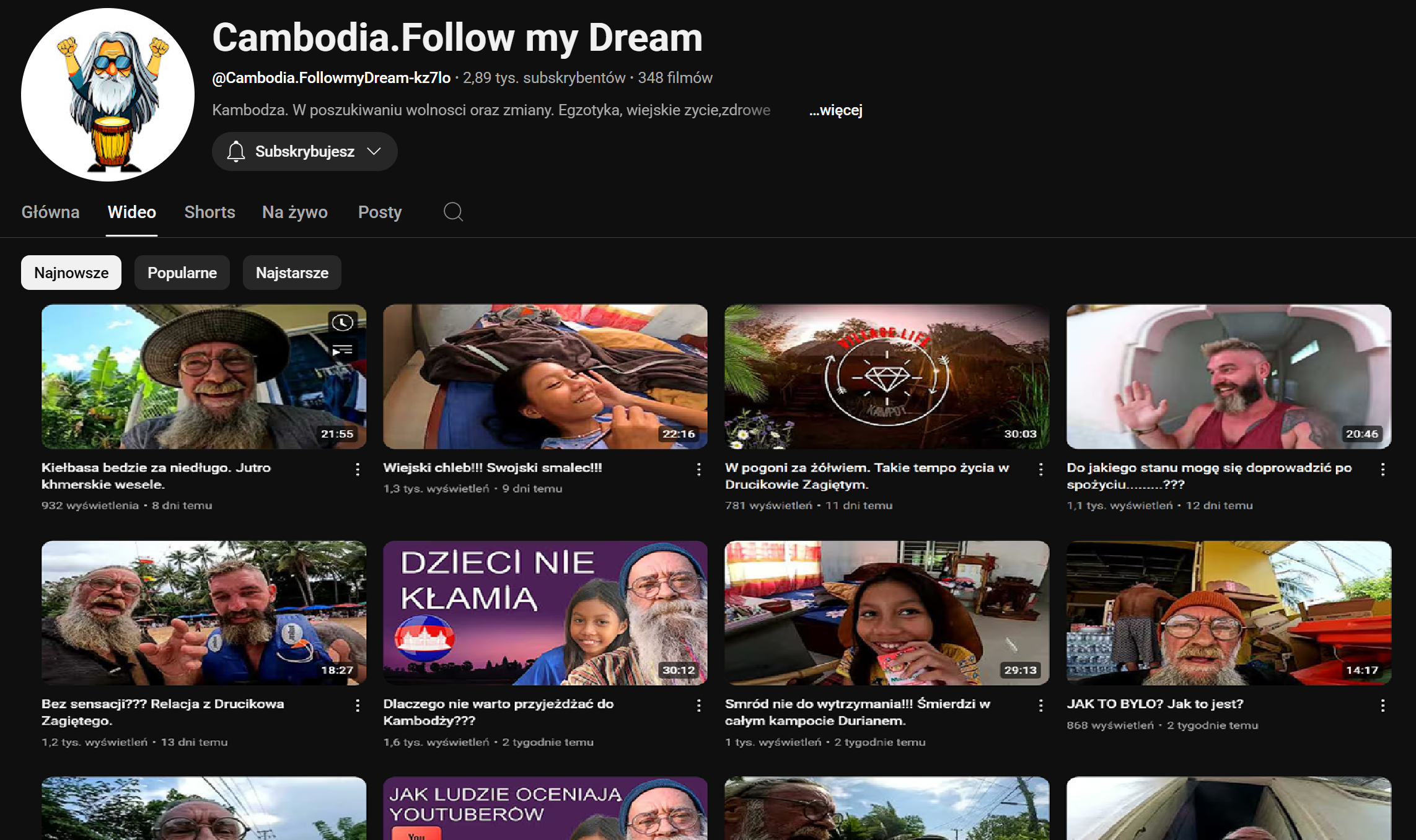1416x840 pixels.
Task: Open three-dot menu for Kiełbasa bedzie video
Action: pos(358,470)
